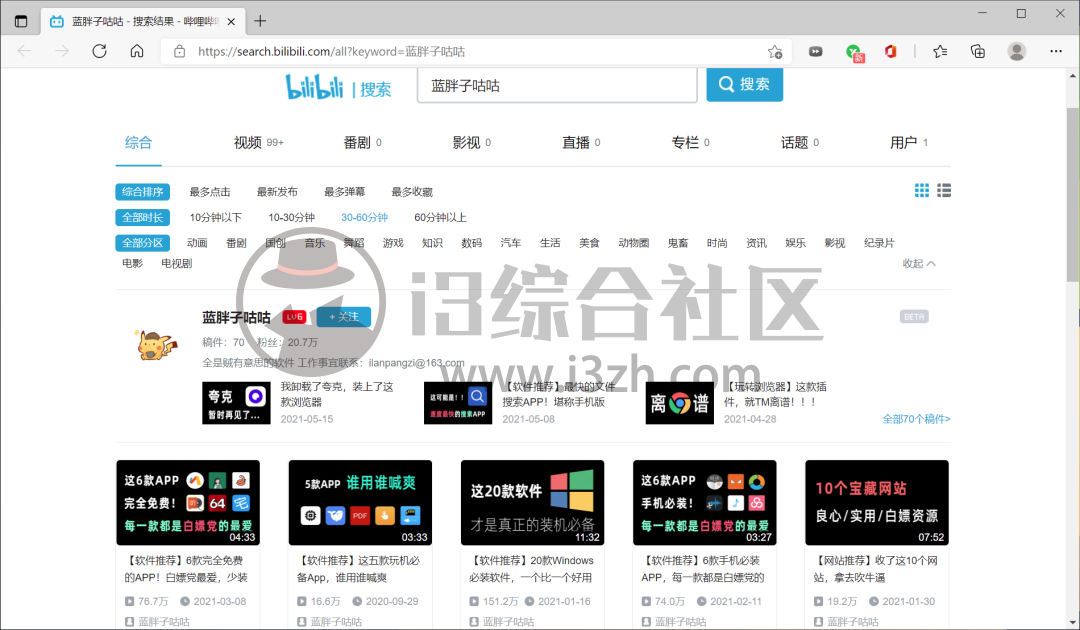
Task: Switch to grid view layout icon
Action: [922, 191]
